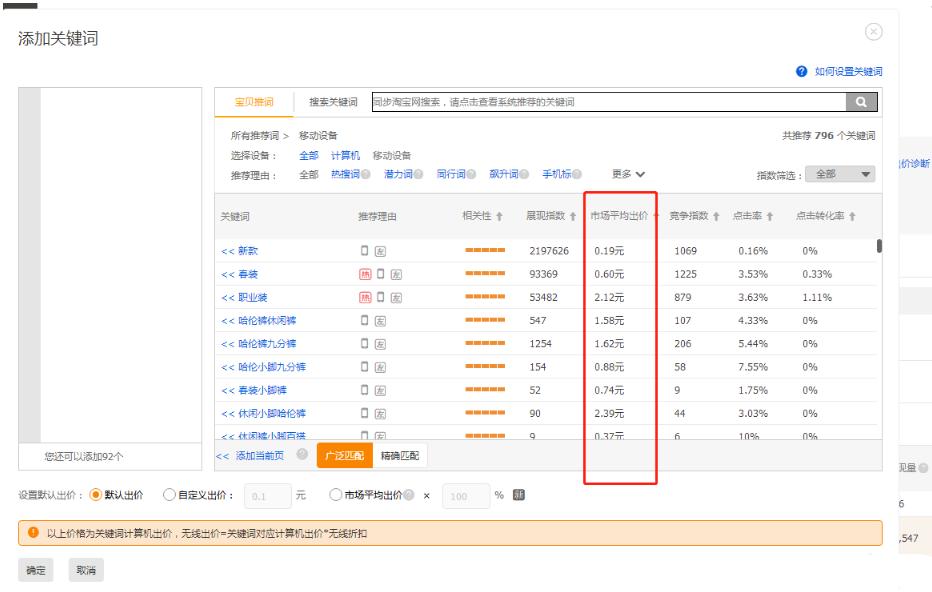Switch to 精确匹配 match type
932x592 pixels.
tap(400, 456)
